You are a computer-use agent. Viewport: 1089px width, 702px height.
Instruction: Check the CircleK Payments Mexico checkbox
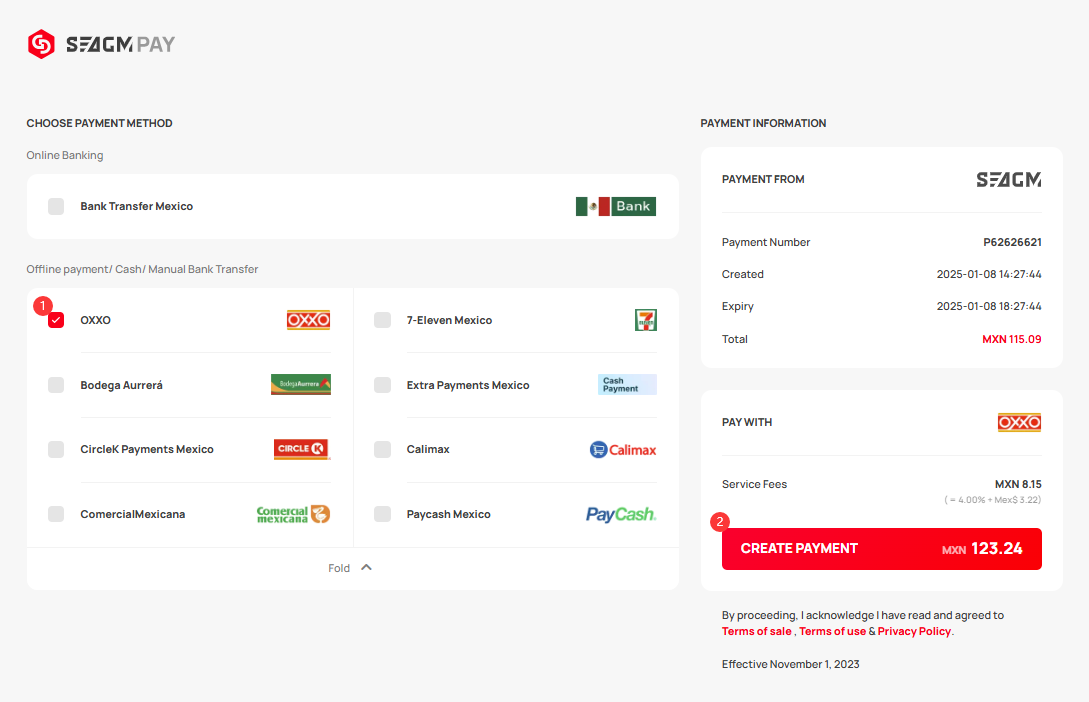[56, 449]
